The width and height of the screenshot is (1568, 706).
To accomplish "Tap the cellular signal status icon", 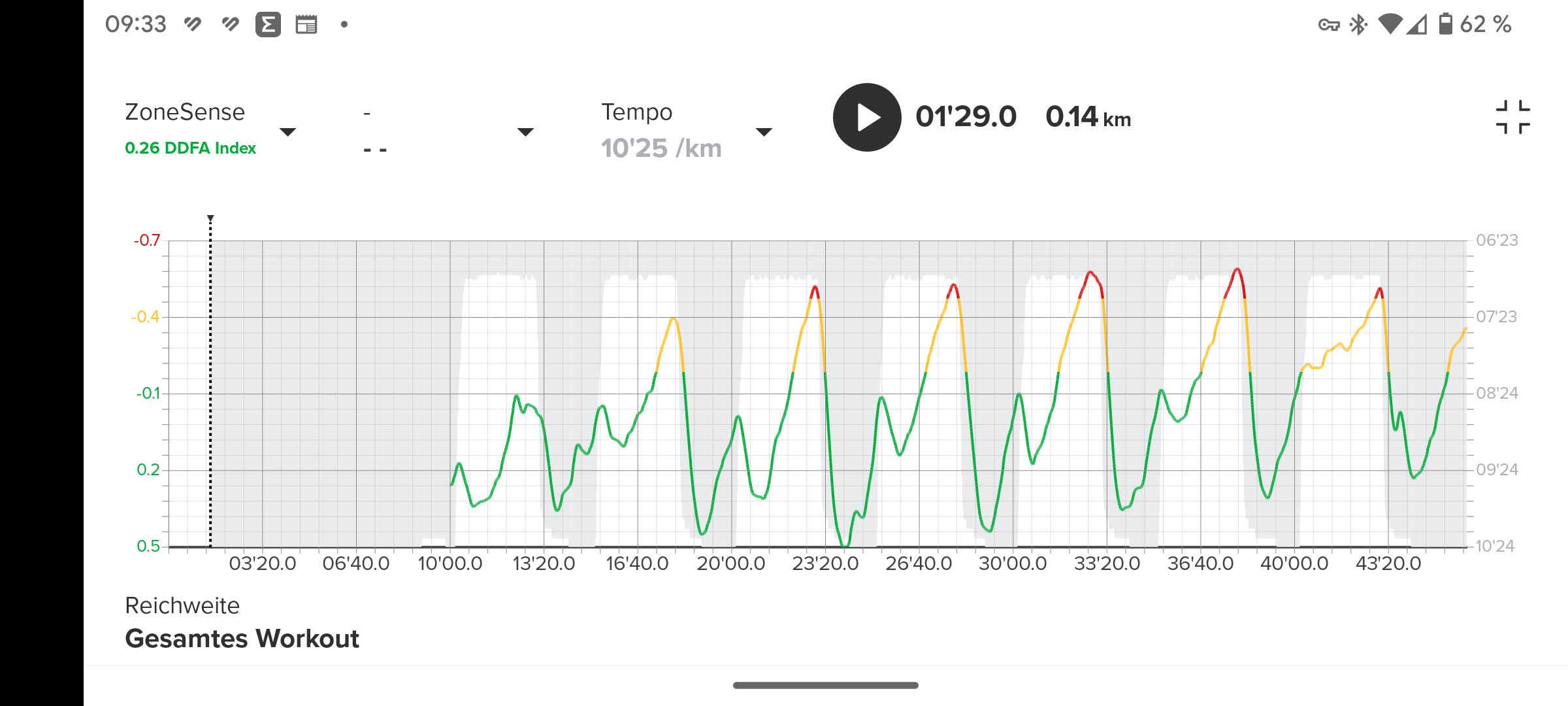I will [x=1416, y=25].
